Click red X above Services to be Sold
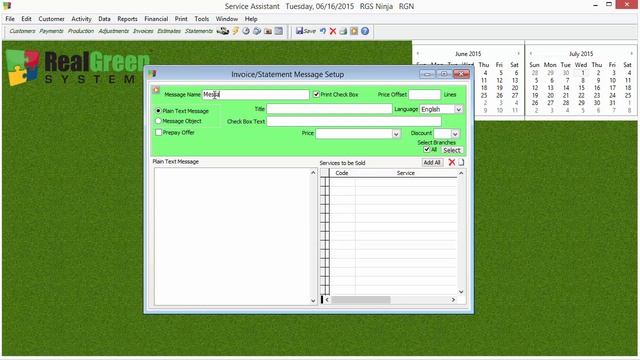 tap(452, 162)
